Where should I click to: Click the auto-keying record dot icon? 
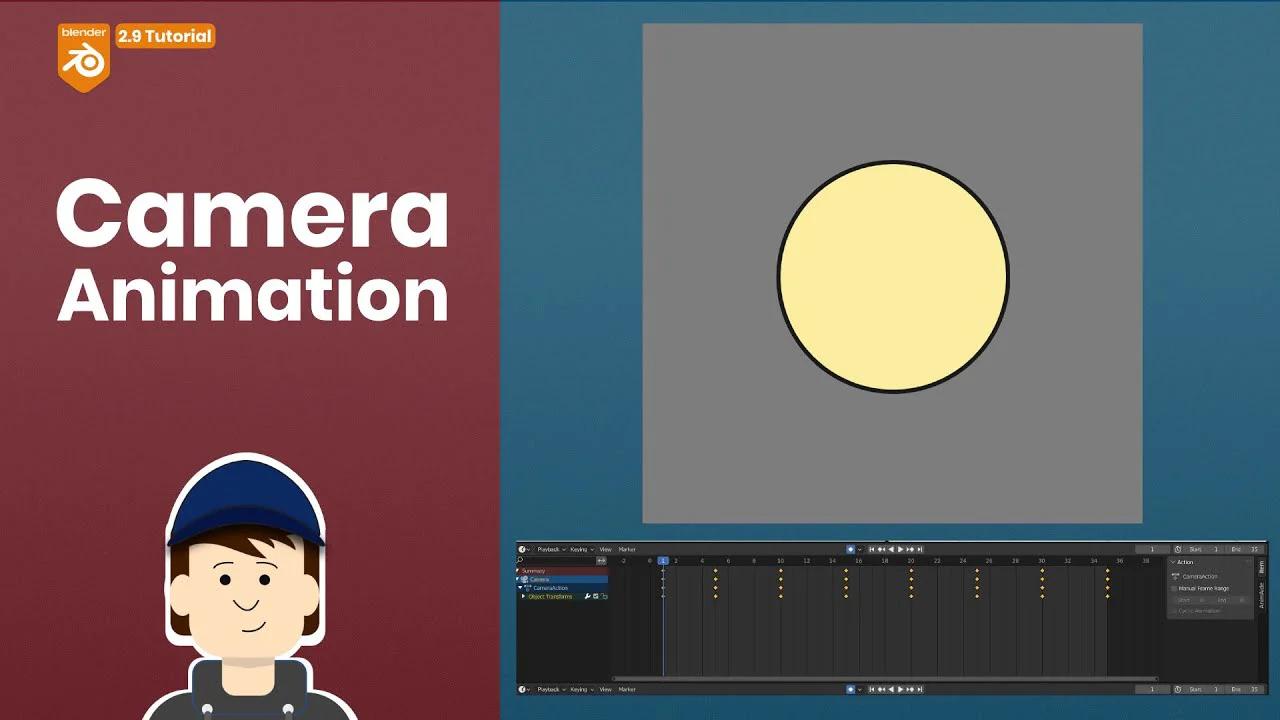(850, 548)
